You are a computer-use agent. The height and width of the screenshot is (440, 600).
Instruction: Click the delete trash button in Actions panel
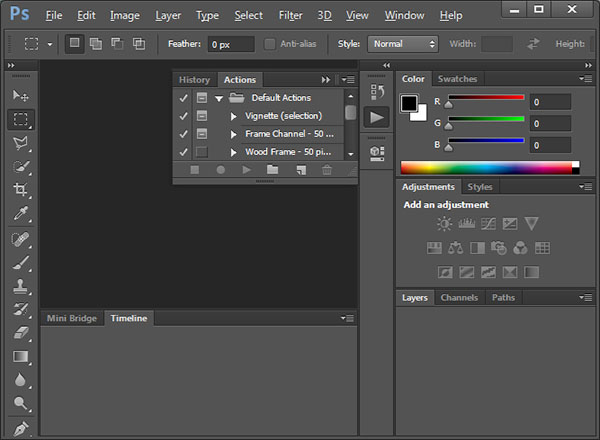[x=326, y=170]
